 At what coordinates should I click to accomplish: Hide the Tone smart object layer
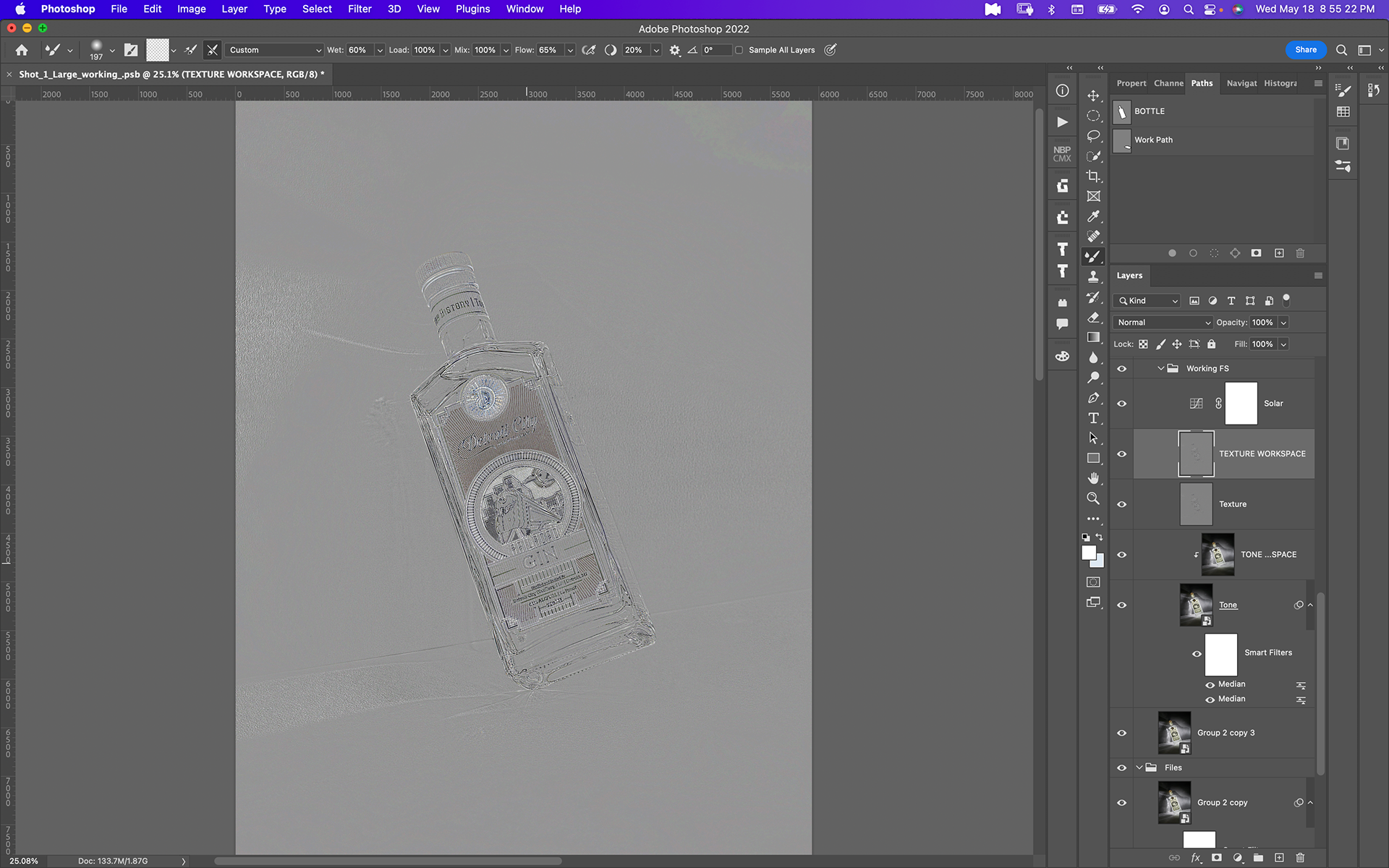tap(1121, 605)
